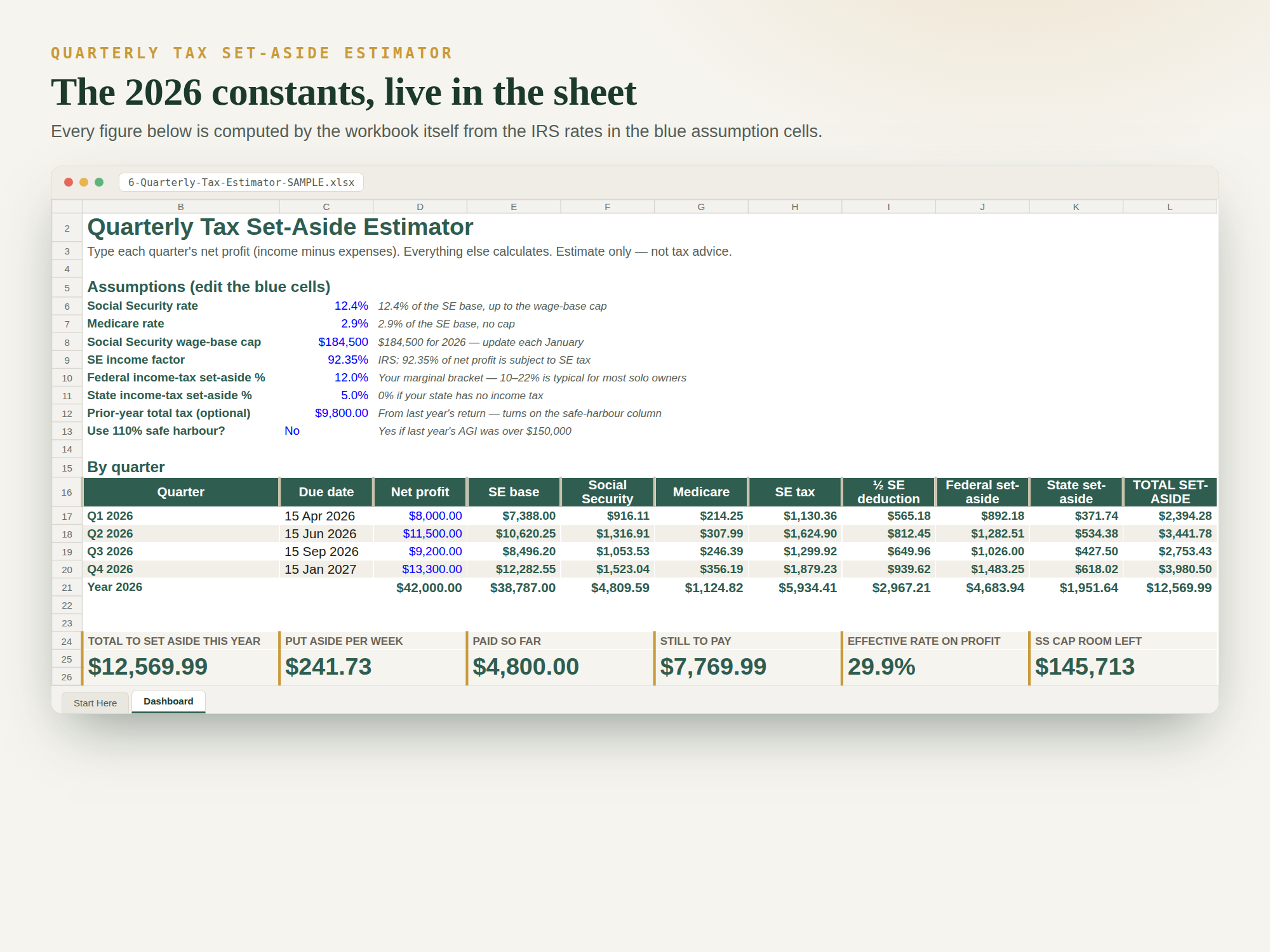Select wage-base cap value $184,500
1270x952 pixels.
tap(326, 342)
